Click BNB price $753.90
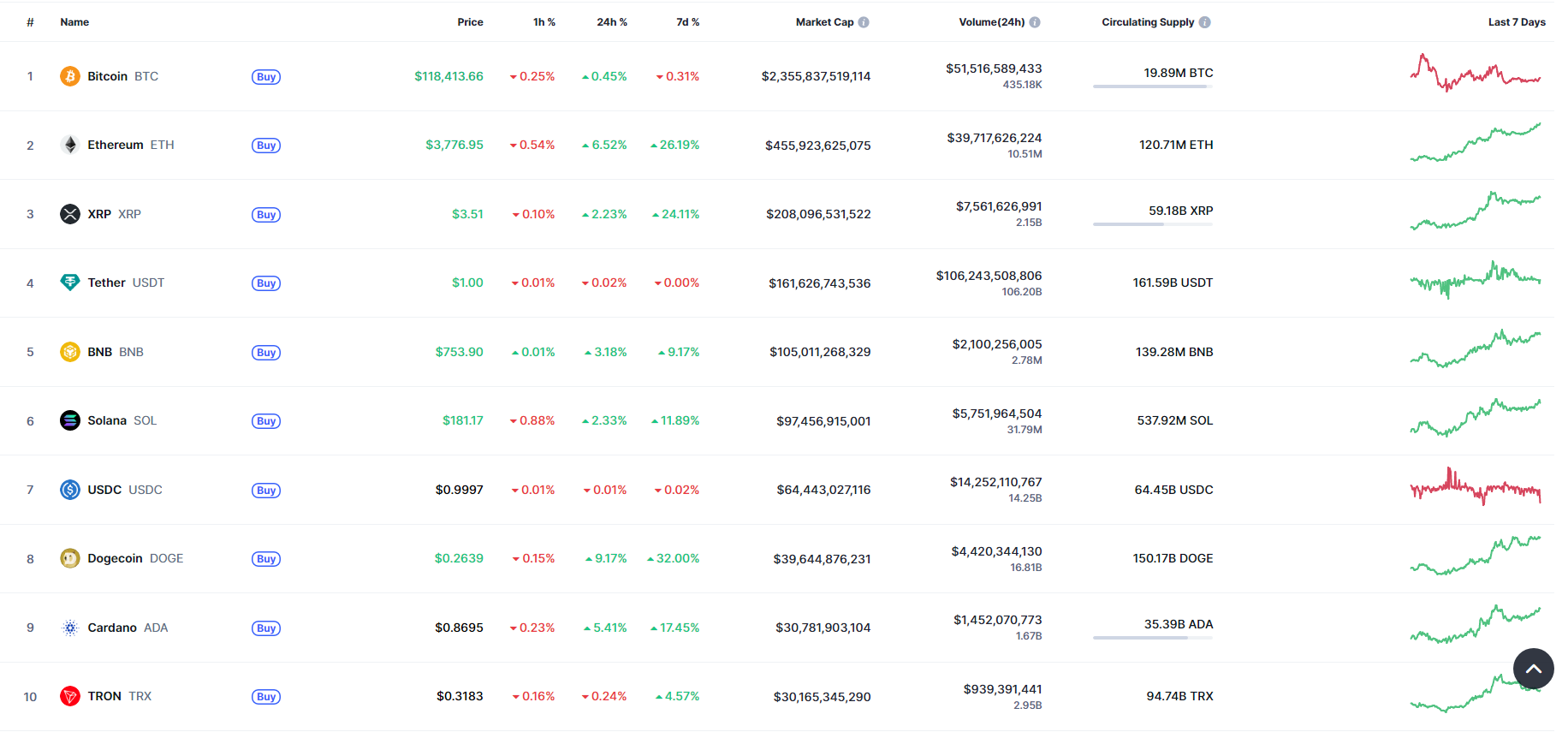 point(460,352)
